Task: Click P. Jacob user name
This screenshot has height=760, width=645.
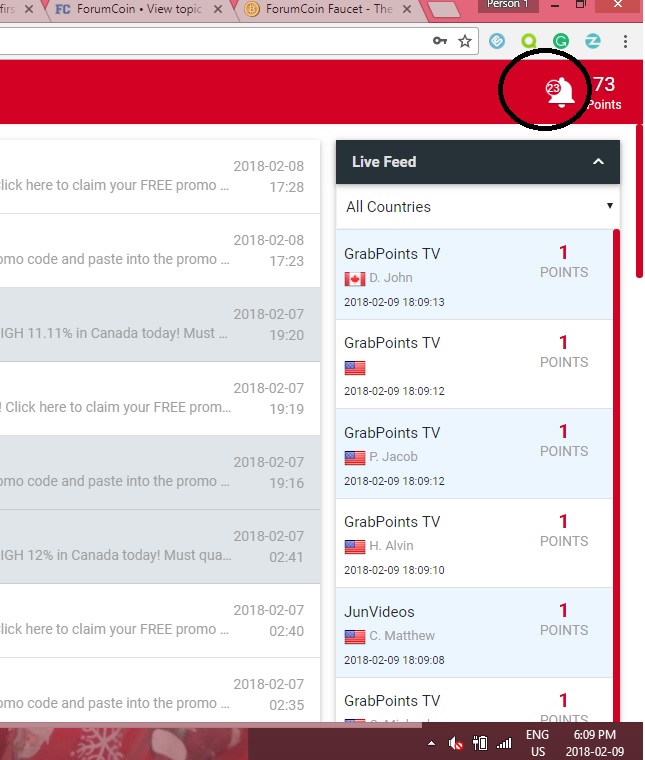Action: point(393,457)
